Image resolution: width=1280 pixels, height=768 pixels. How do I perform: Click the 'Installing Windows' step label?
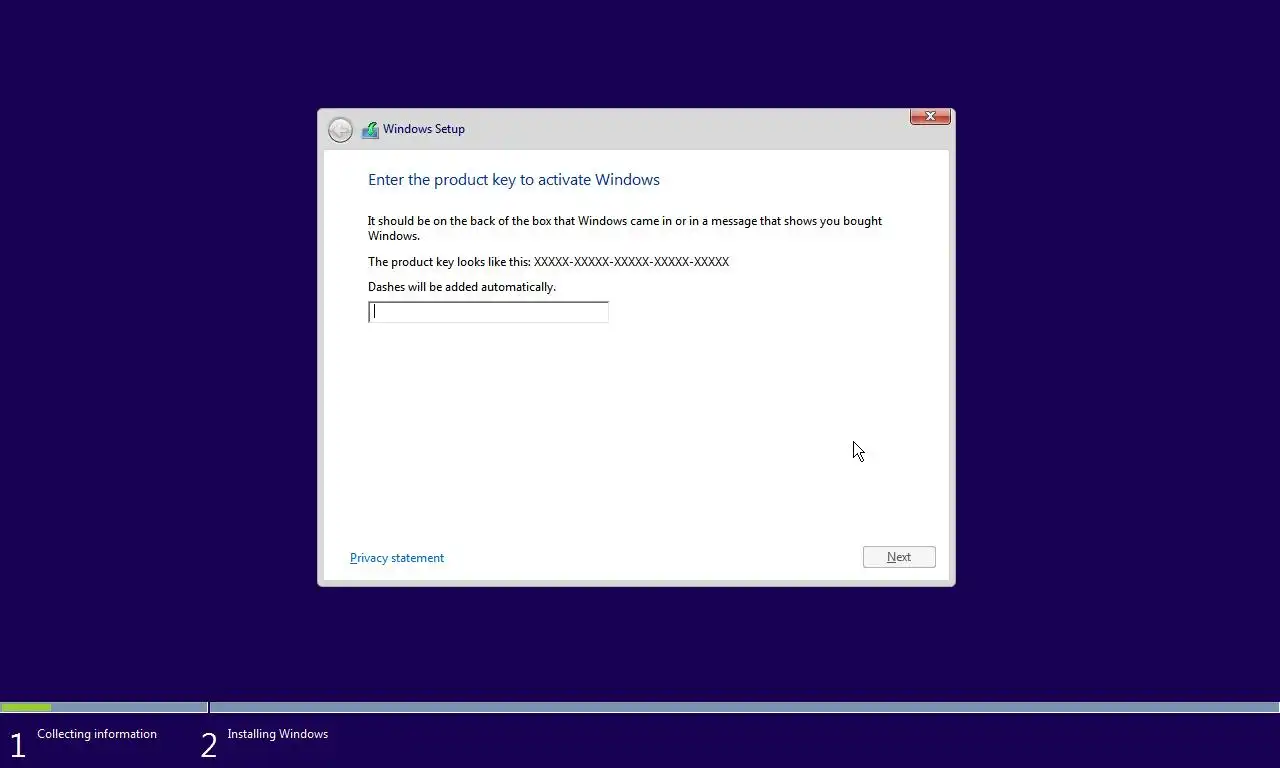tap(277, 734)
